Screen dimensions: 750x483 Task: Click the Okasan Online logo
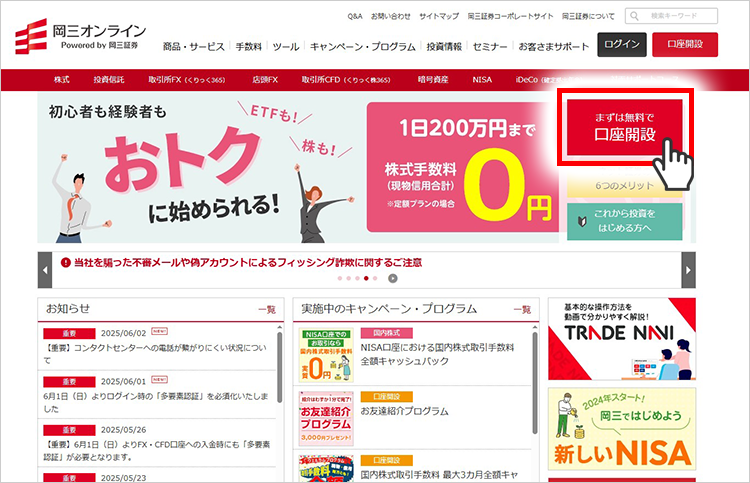pyautogui.click(x=80, y=36)
